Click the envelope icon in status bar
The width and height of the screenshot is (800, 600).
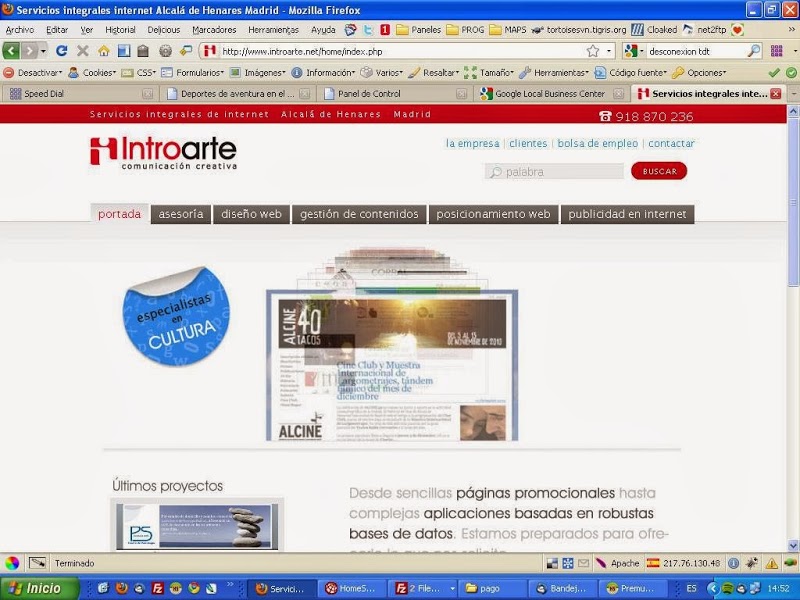[583, 563]
